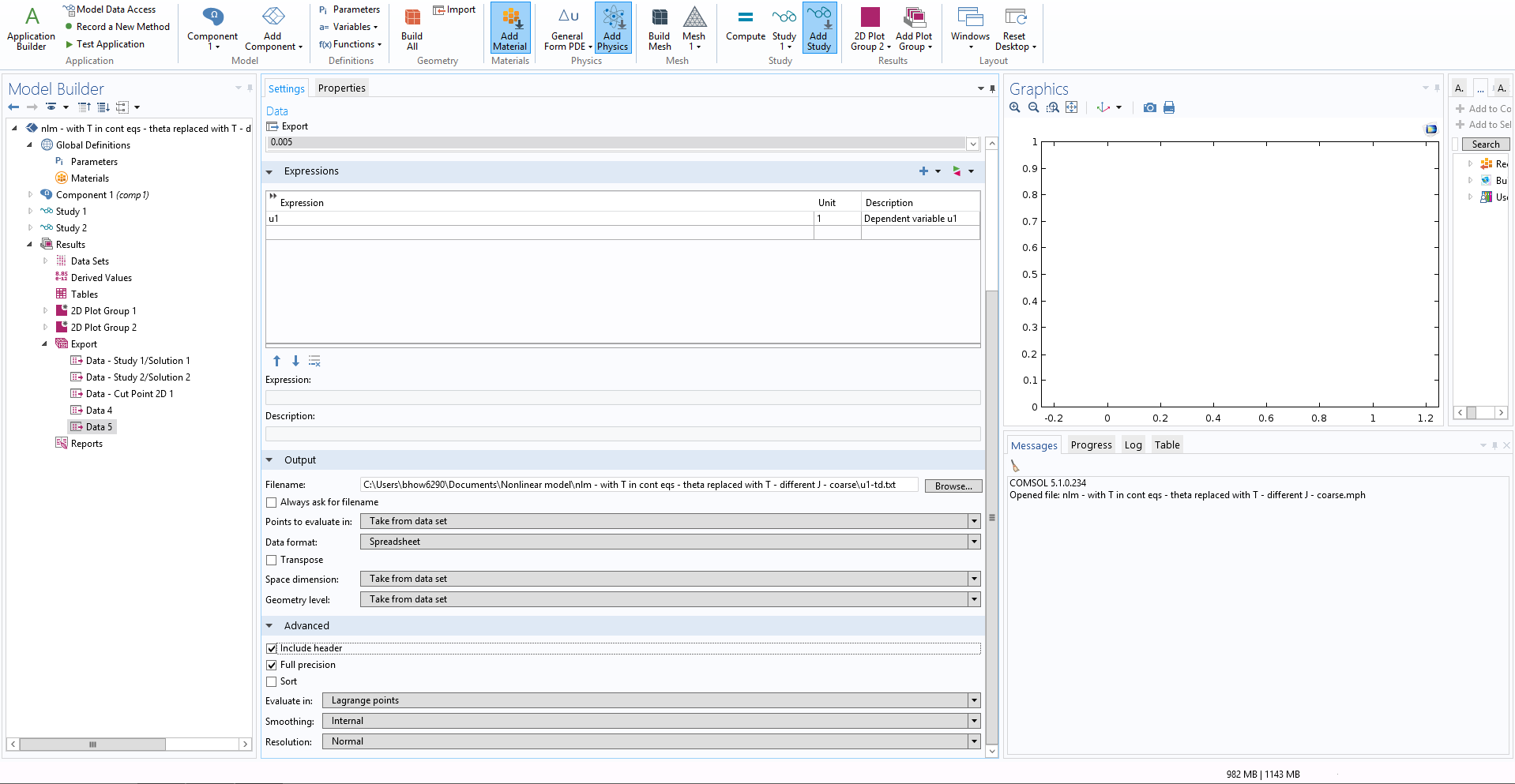Viewport: 1515px width, 784px height.
Task: Open the Evaluate in dropdown
Action: pyautogui.click(x=650, y=700)
